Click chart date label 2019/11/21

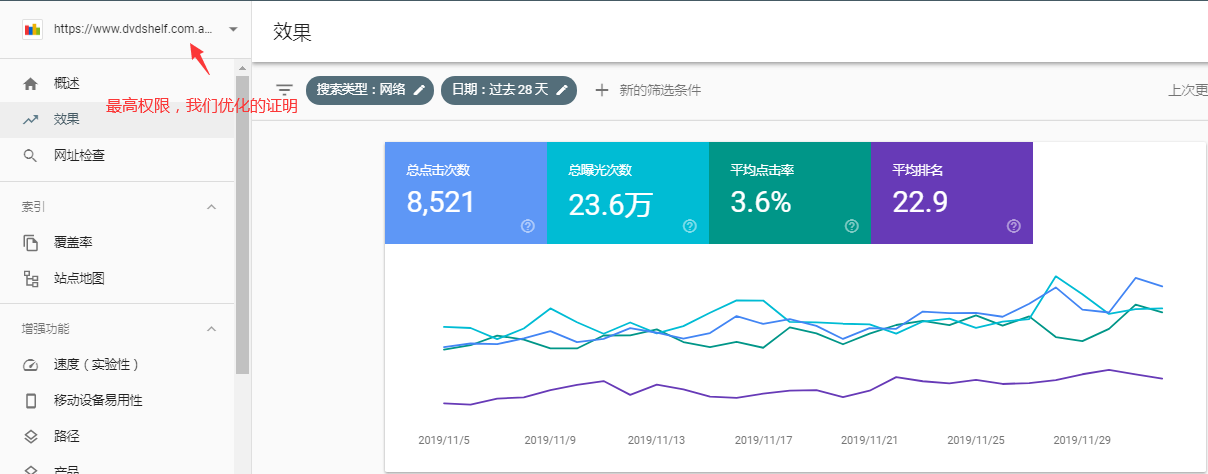point(869,439)
